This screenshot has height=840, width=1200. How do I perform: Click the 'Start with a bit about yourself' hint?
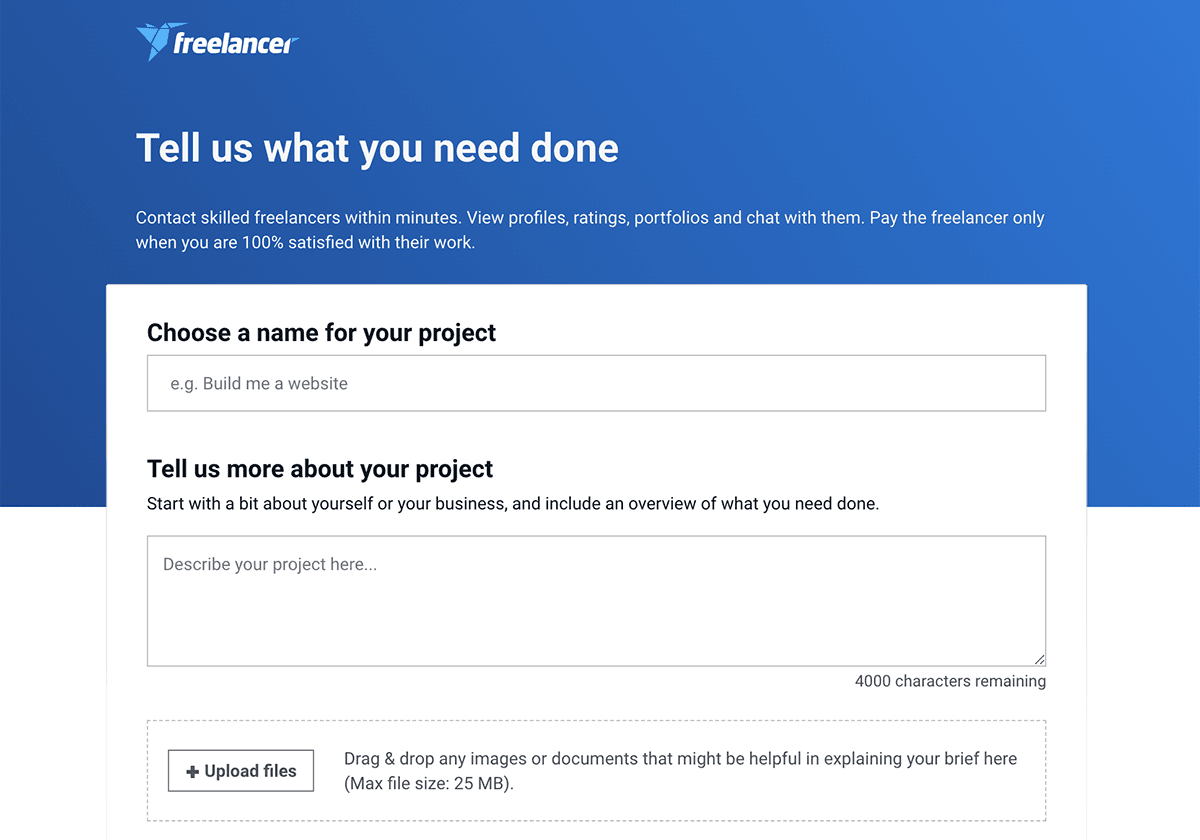[513, 504]
